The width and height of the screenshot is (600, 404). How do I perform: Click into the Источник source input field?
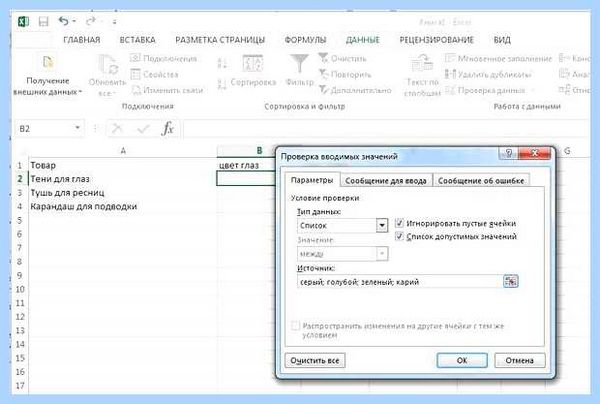(399, 282)
